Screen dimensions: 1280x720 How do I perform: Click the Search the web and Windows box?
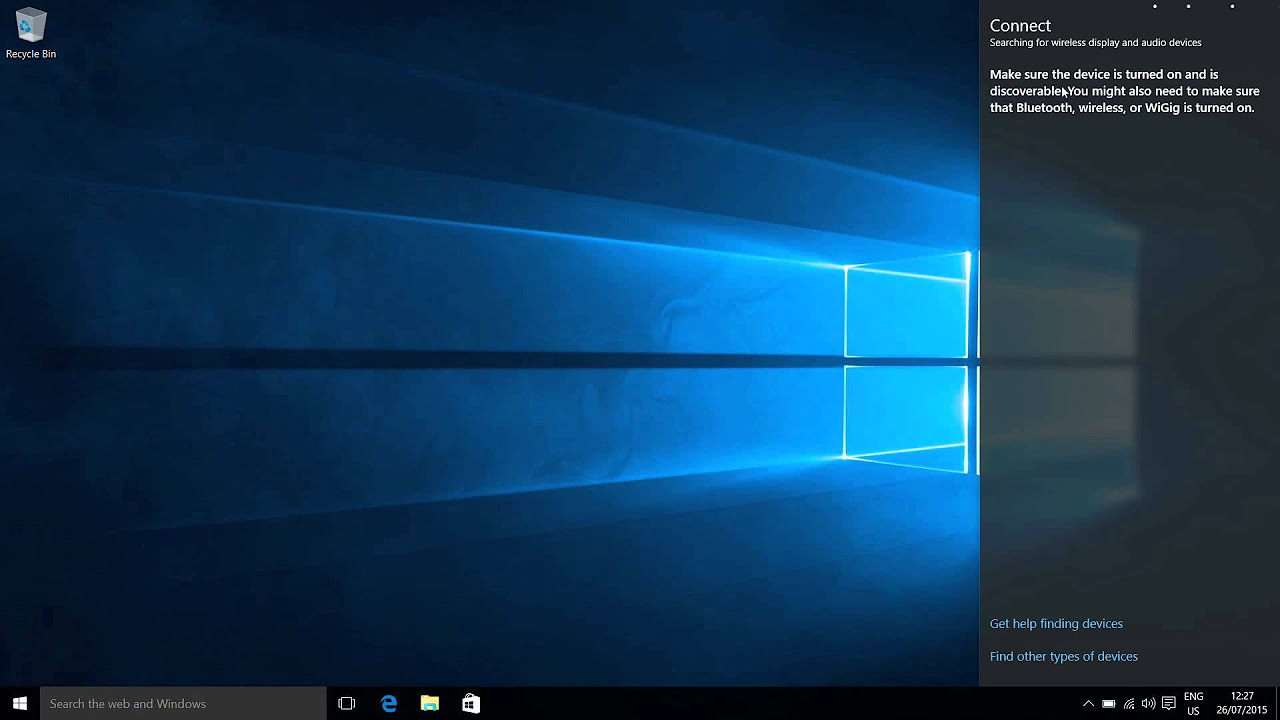183,704
